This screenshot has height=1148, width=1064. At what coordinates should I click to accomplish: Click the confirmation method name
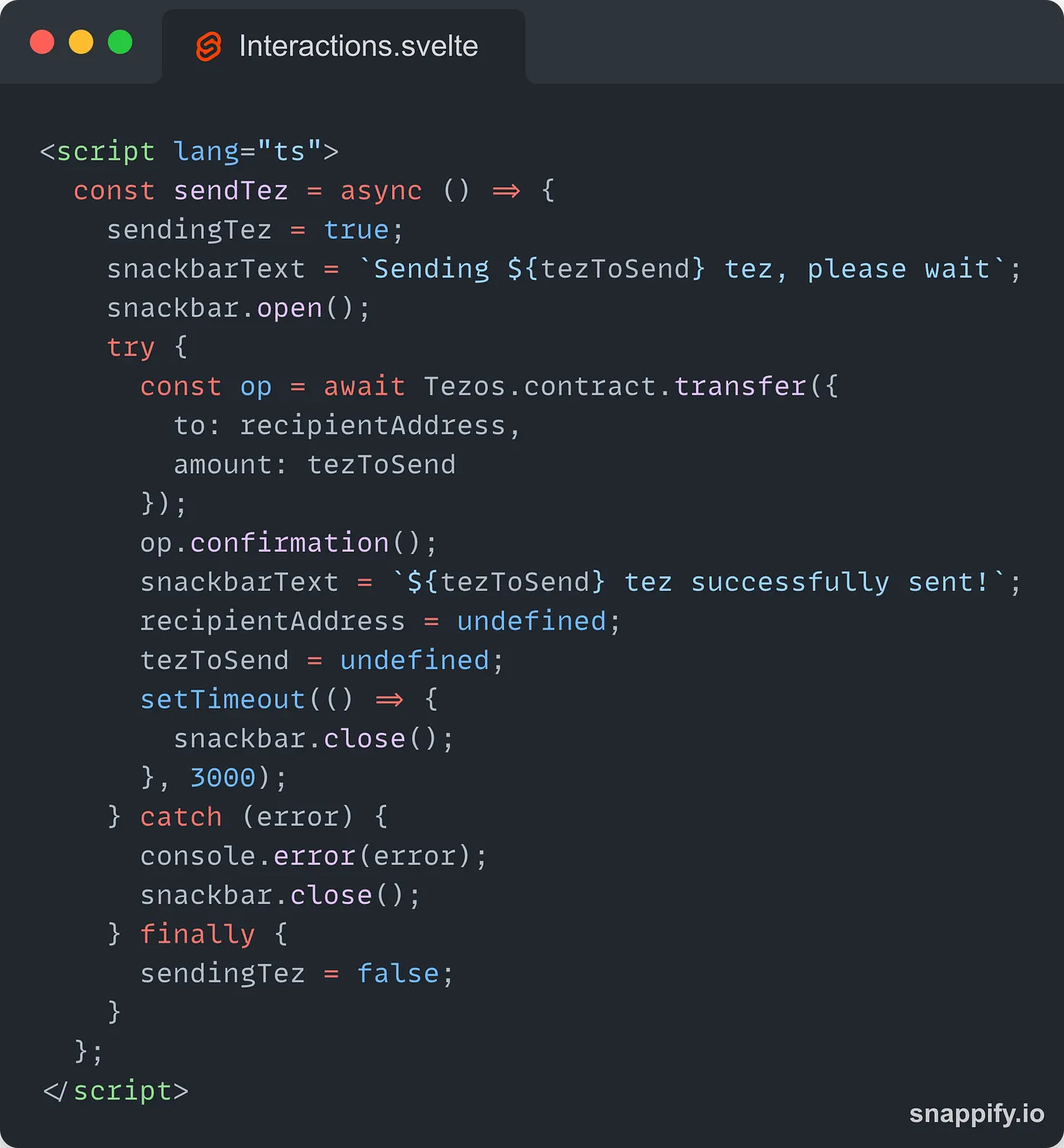tap(289, 543)
